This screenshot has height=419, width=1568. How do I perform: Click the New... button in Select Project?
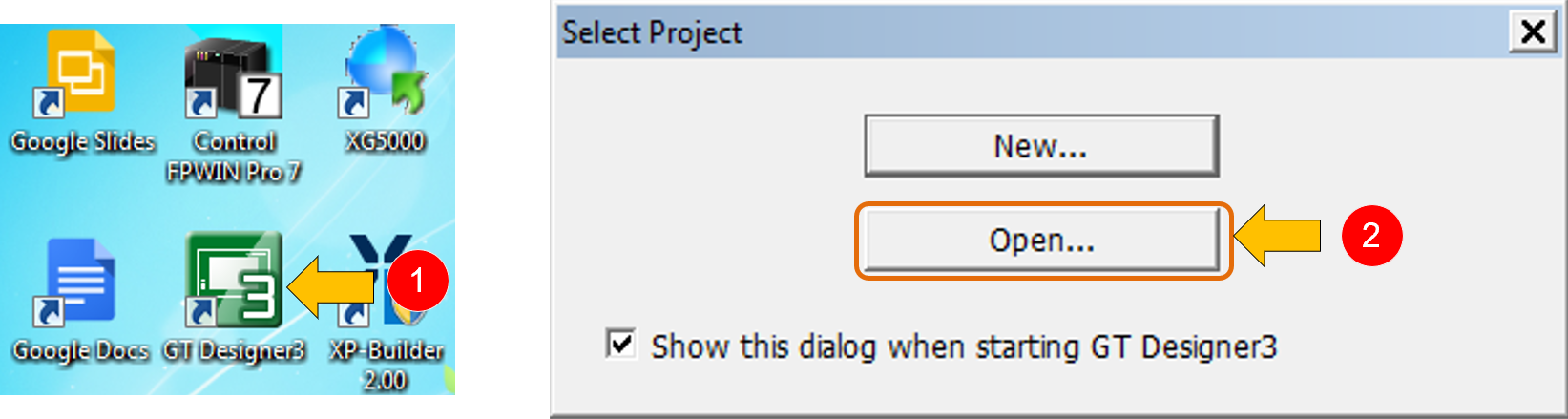pos(1041,146)
